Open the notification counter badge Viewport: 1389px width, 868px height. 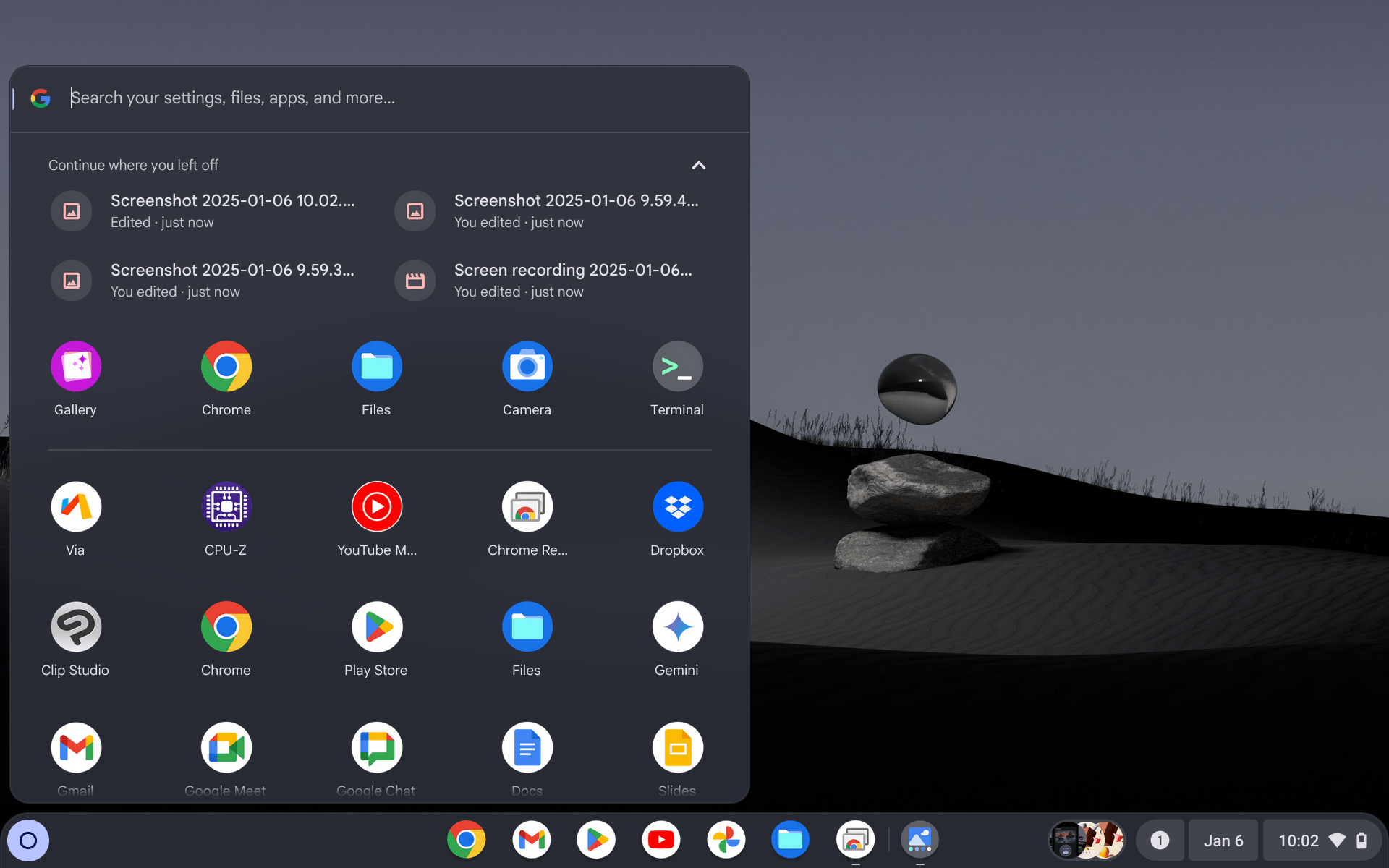click(1160, 841)
